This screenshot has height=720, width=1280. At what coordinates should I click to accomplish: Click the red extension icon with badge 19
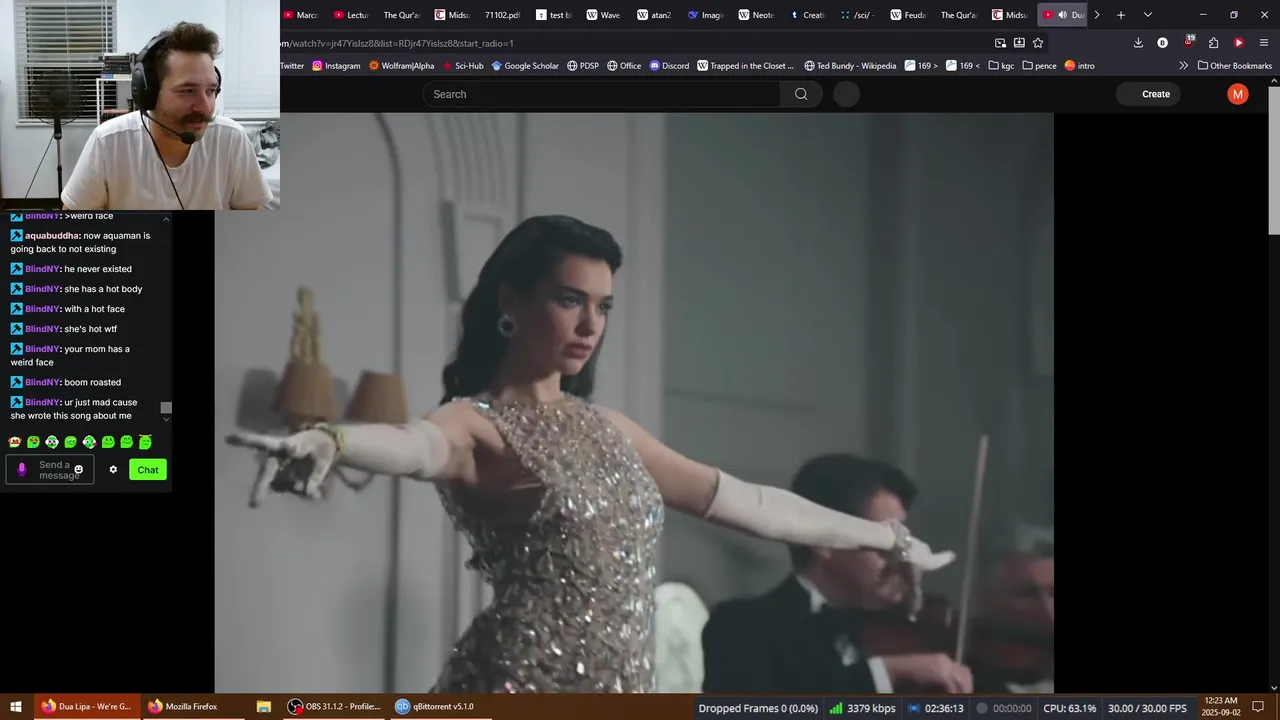(x=1188, y=42)
